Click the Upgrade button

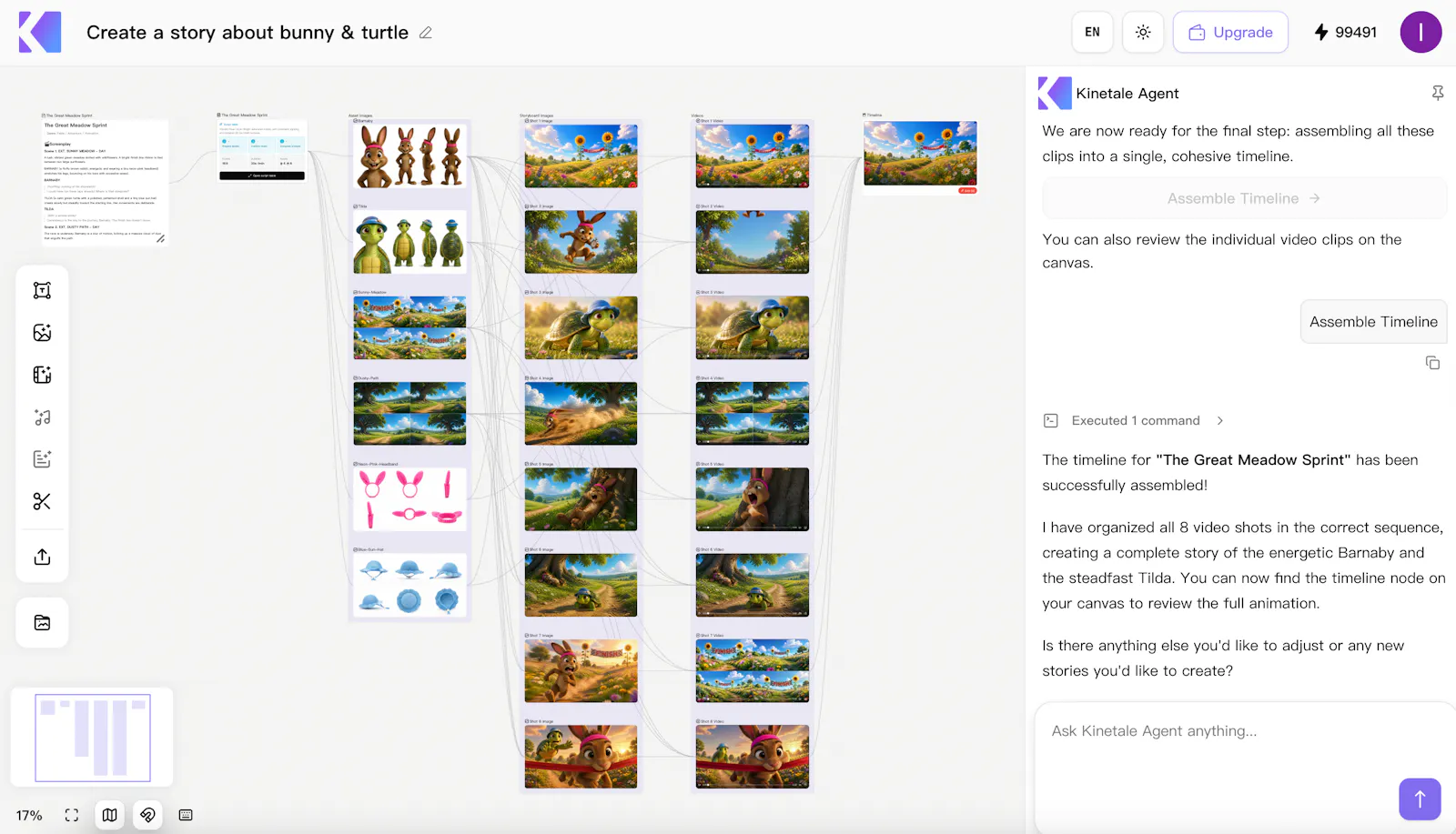point(1230,32)
